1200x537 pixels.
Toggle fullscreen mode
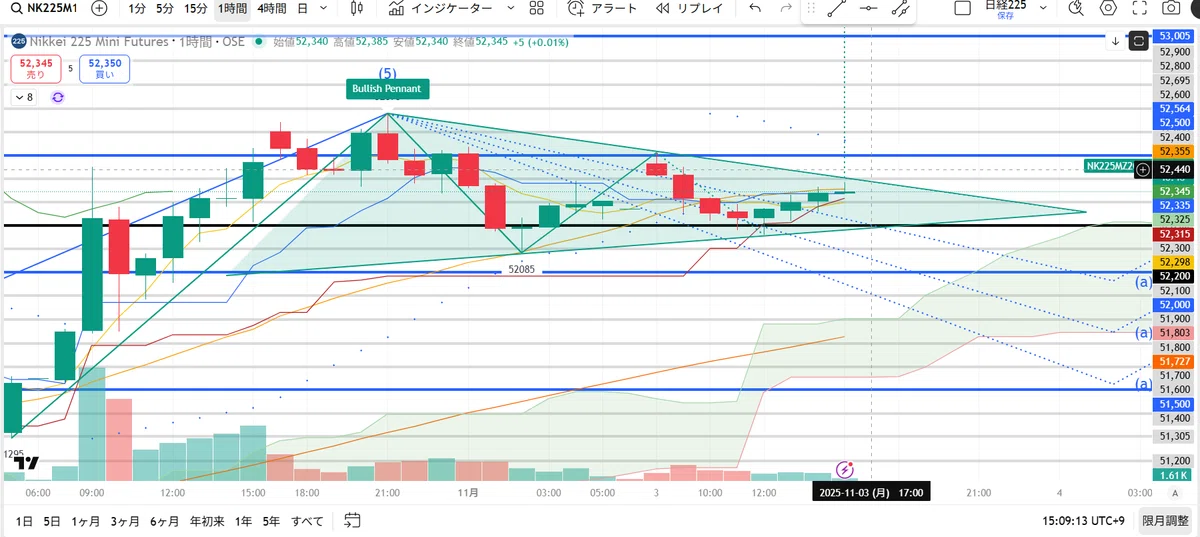(x=1139, y=8)
